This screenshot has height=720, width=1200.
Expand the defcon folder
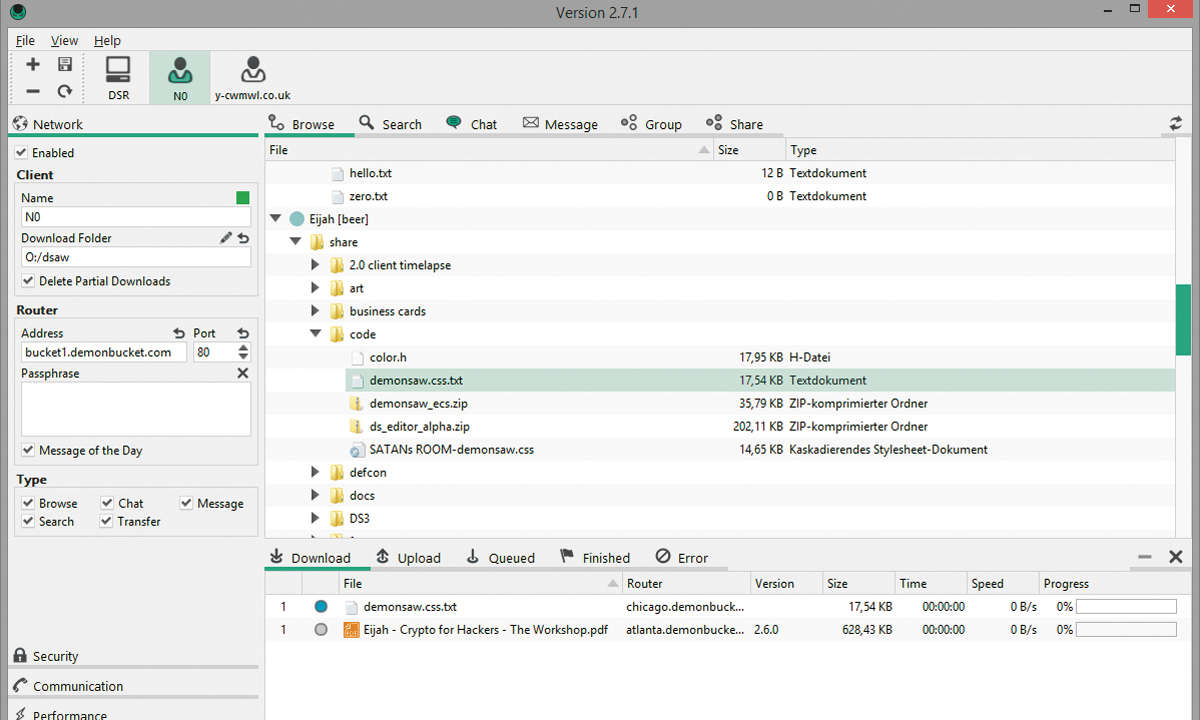click(315, 472)
